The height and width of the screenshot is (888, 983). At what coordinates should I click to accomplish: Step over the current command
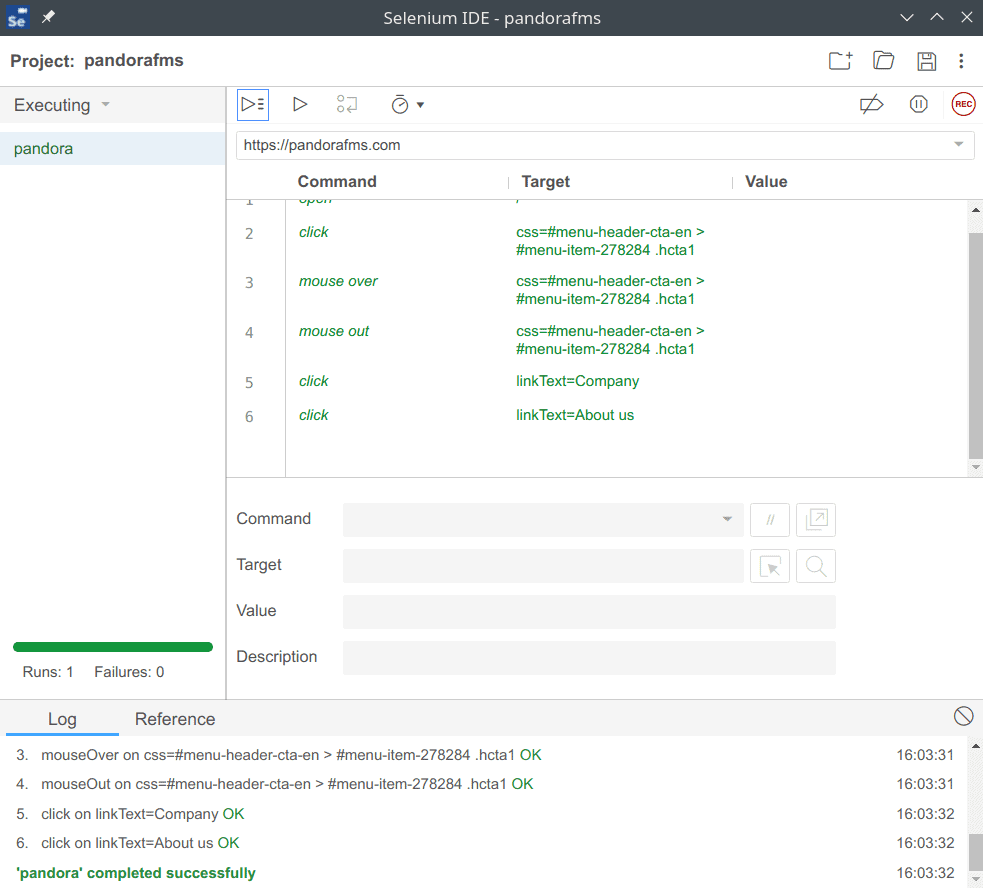347,105
